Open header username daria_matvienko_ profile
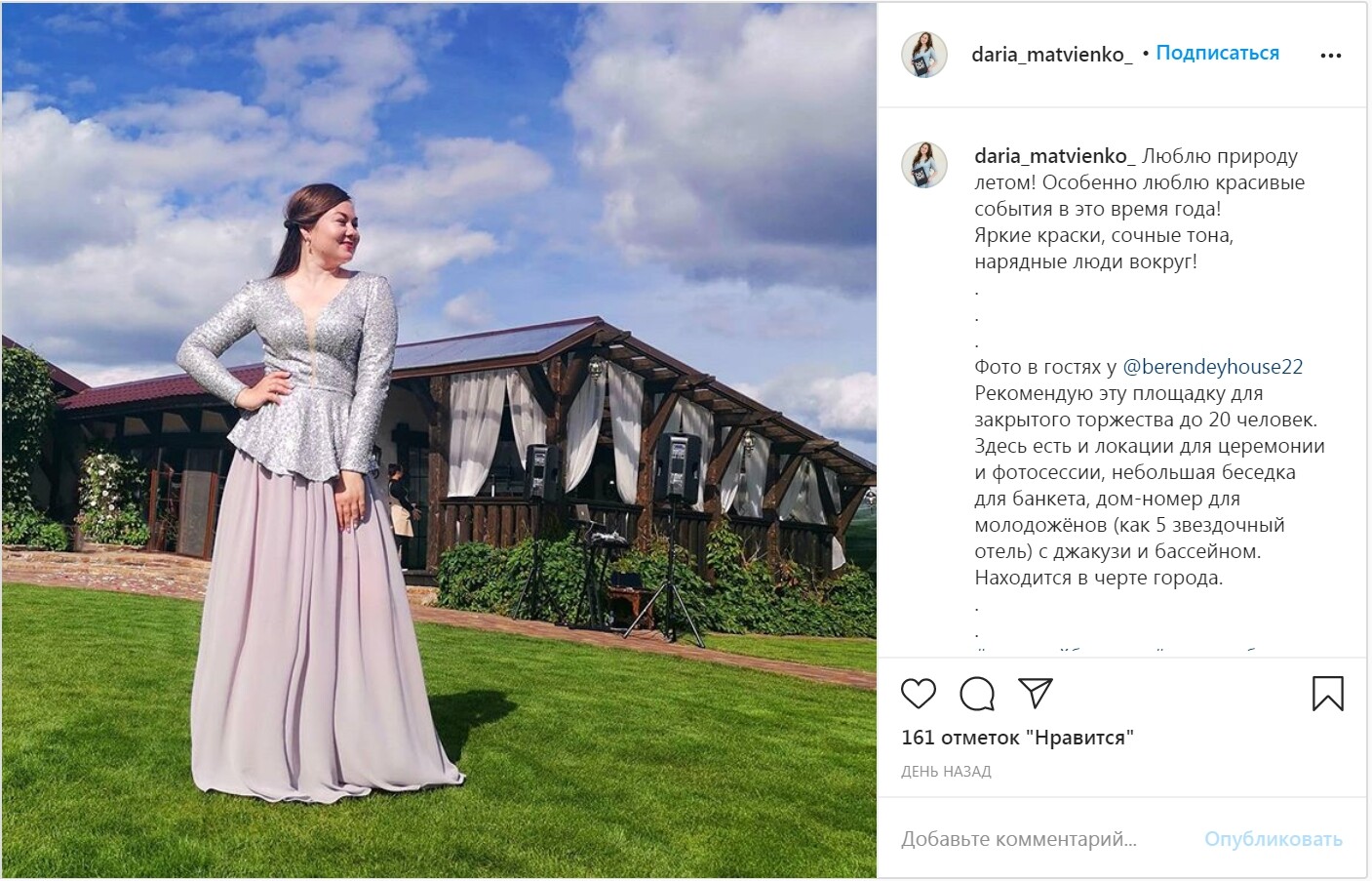This screenshot has width=1372, height=881. [x=1052, y=55]
